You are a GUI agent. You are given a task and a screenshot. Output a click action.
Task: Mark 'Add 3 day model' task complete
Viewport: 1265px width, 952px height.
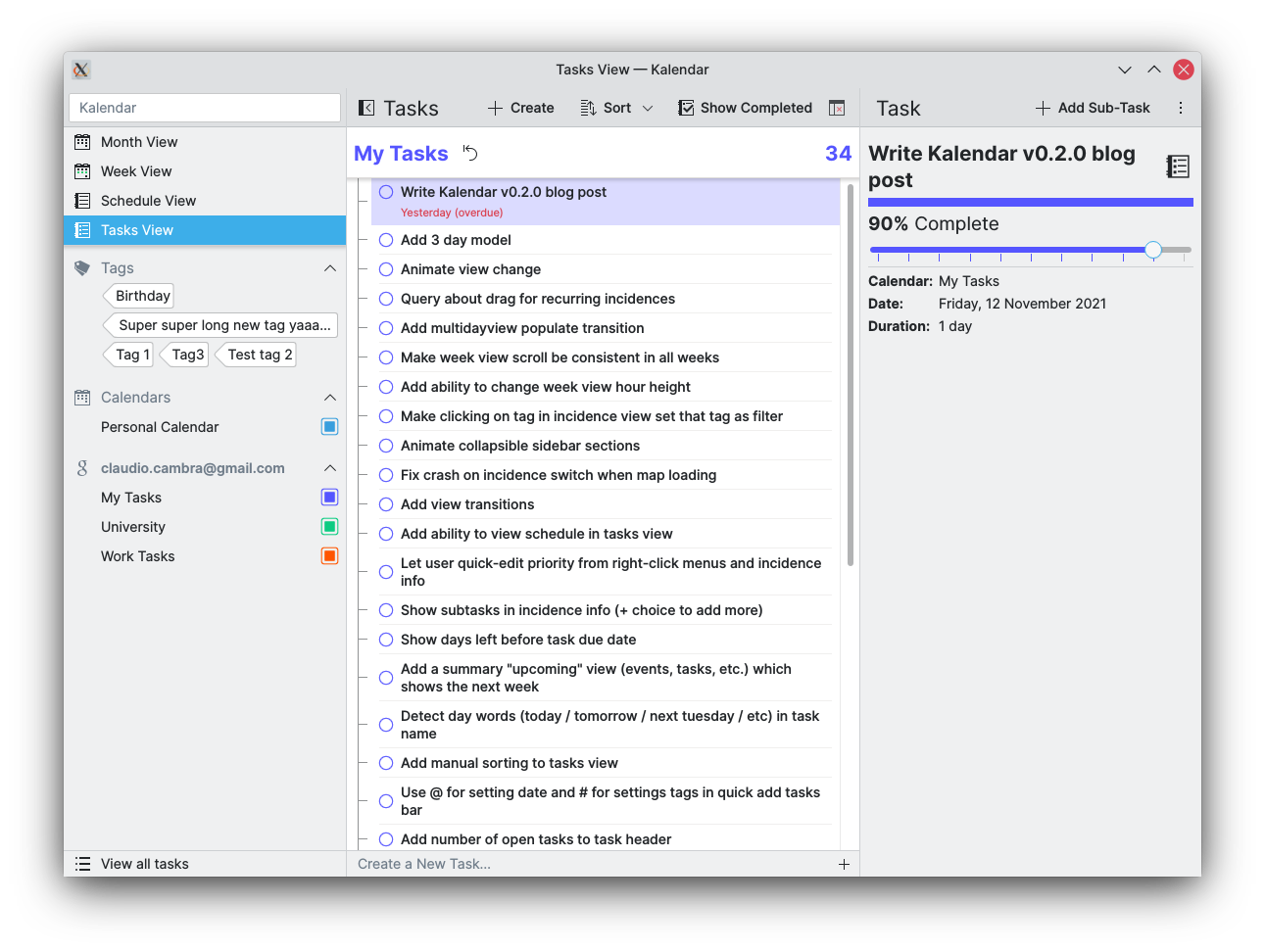(x=386, y=240)
